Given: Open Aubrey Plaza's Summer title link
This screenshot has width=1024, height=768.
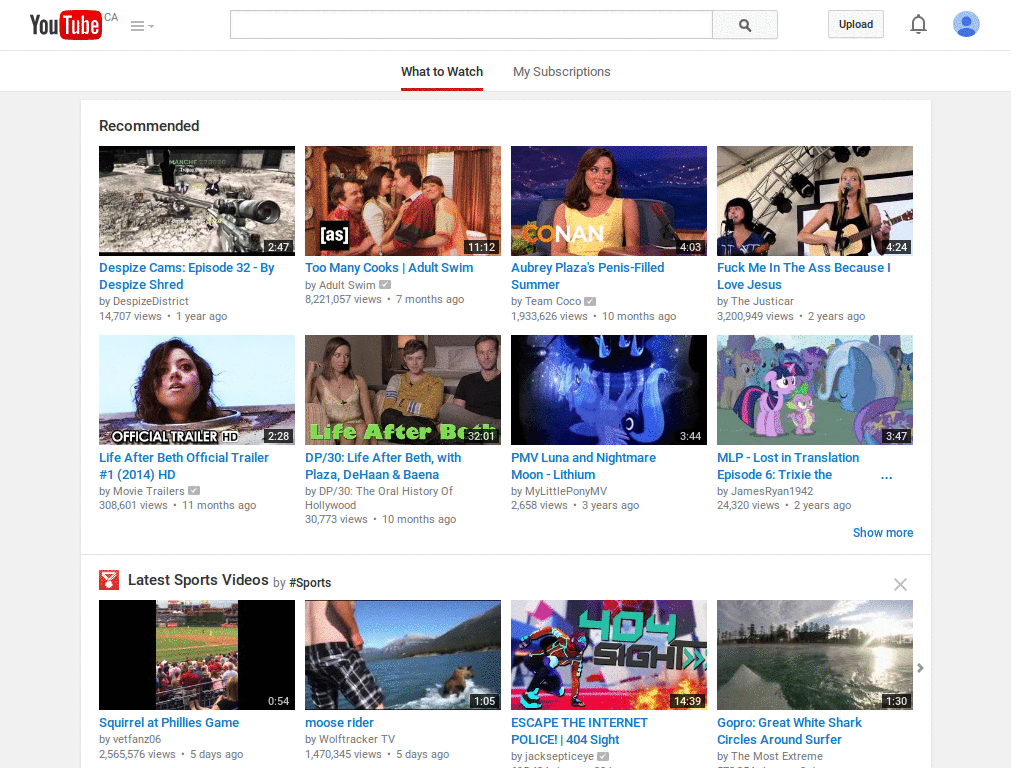Looking at the screenshot, I should tap(588, 276).
